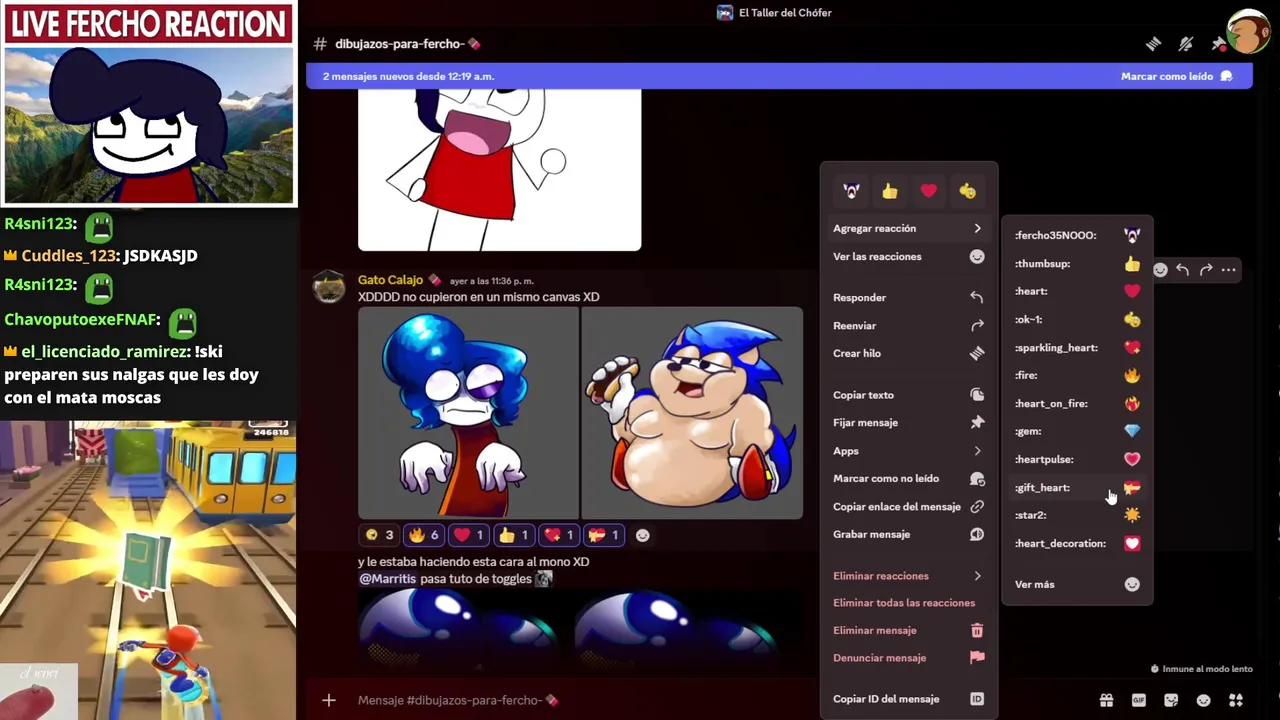Screen dimensions: 1280x720
Task: Toggle the thumbs up reaction chip
Action: coord(514,535)
